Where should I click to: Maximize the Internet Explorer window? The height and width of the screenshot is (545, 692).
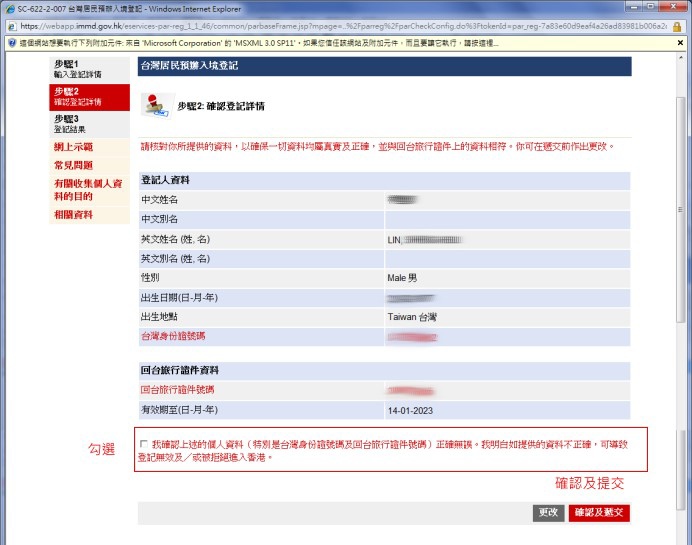[650, 7]
